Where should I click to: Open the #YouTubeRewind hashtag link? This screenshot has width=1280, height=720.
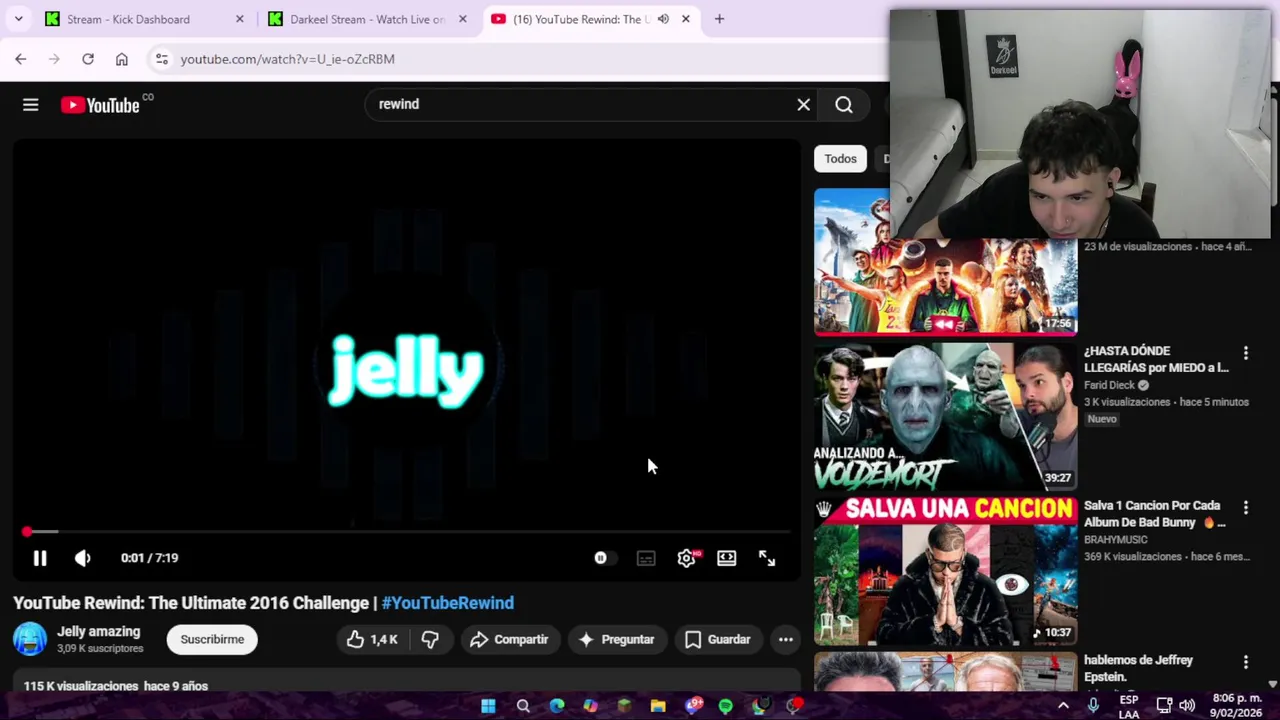click(447, 603)
